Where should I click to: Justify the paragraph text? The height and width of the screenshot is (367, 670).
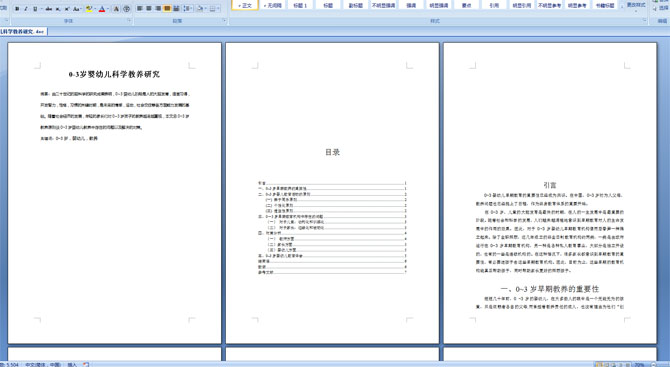pyautogui.click(x=167, y=9)
